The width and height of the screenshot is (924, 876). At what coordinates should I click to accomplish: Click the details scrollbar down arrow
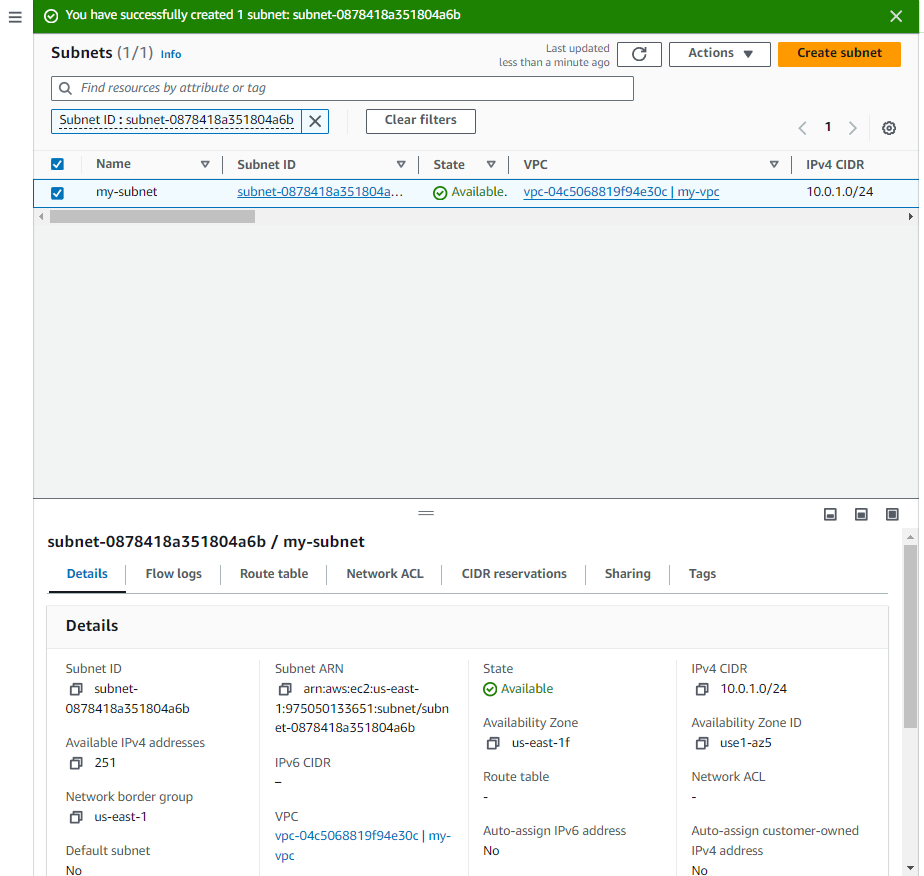pos(910,868)
